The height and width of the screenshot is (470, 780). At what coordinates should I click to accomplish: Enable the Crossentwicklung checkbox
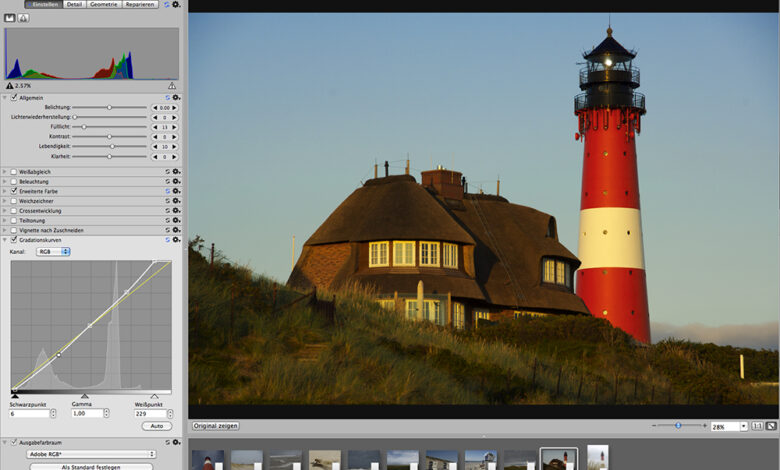[x=13, y=211]
